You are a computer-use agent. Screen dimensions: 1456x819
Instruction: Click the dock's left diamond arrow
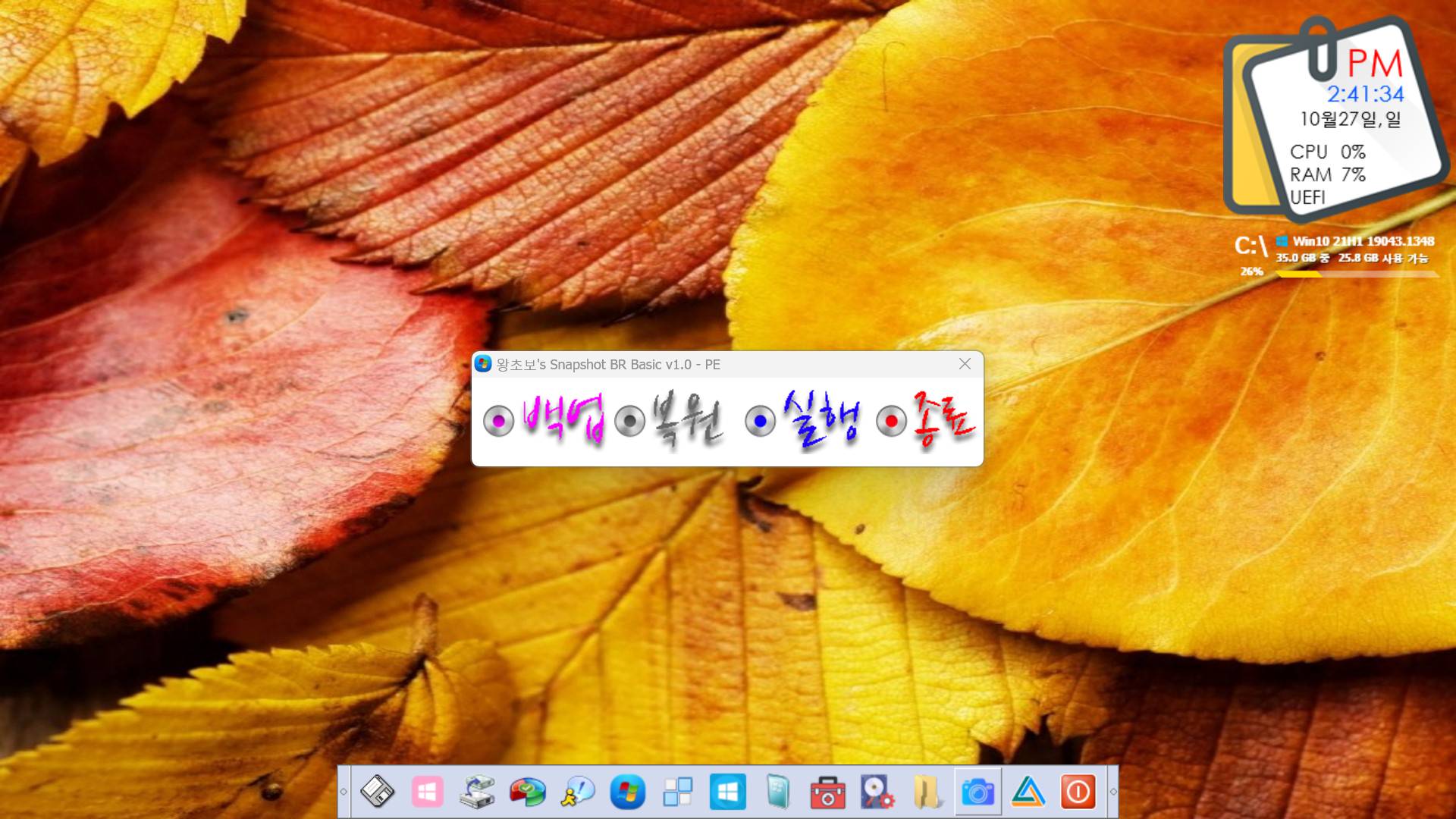[x=344, y=792]
